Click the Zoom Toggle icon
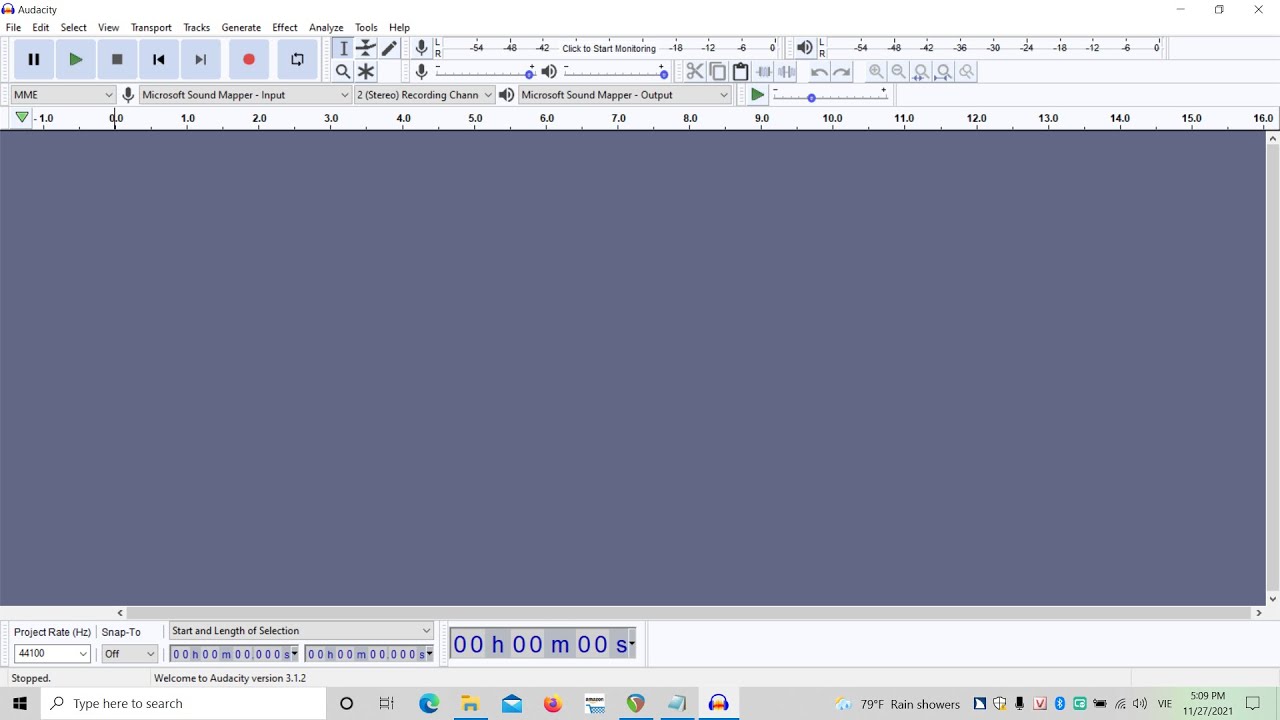 click(966, 72)
